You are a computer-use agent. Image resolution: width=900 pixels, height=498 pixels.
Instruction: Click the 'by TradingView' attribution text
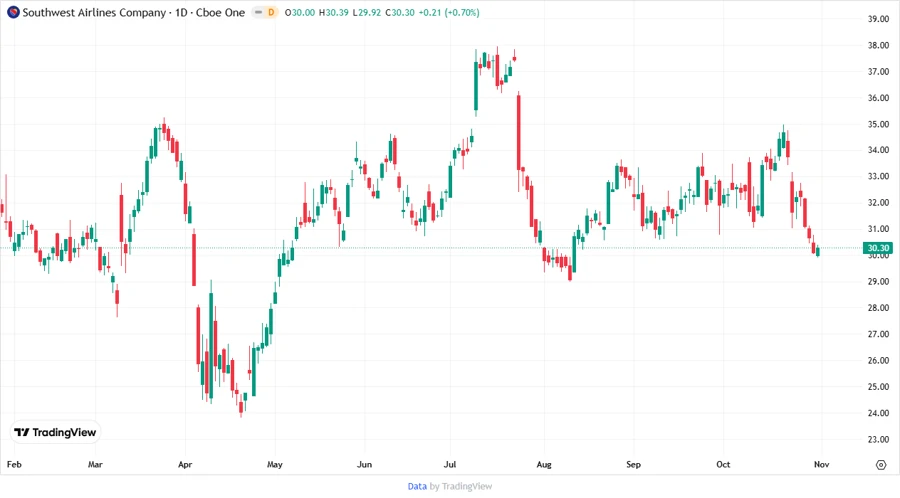click(461, 486)
